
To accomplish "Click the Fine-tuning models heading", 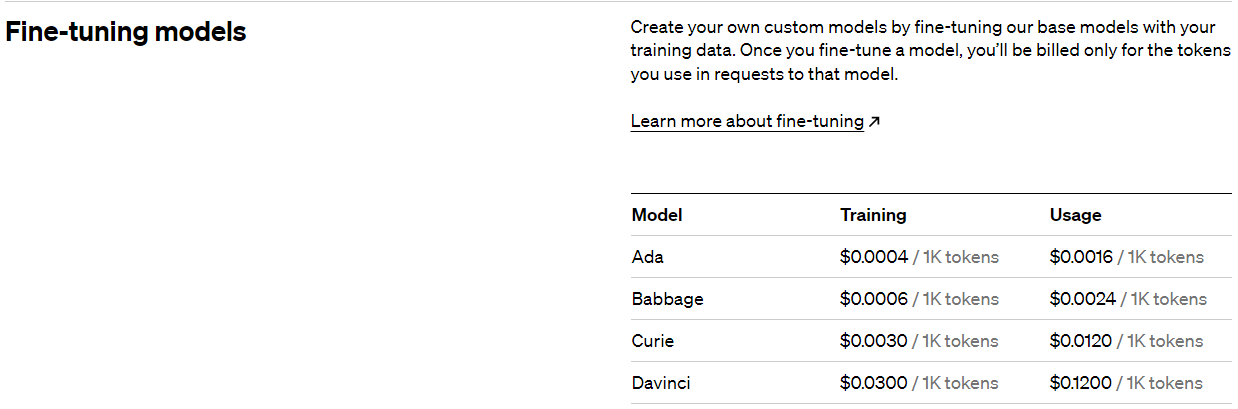I will tap(126, 32).
